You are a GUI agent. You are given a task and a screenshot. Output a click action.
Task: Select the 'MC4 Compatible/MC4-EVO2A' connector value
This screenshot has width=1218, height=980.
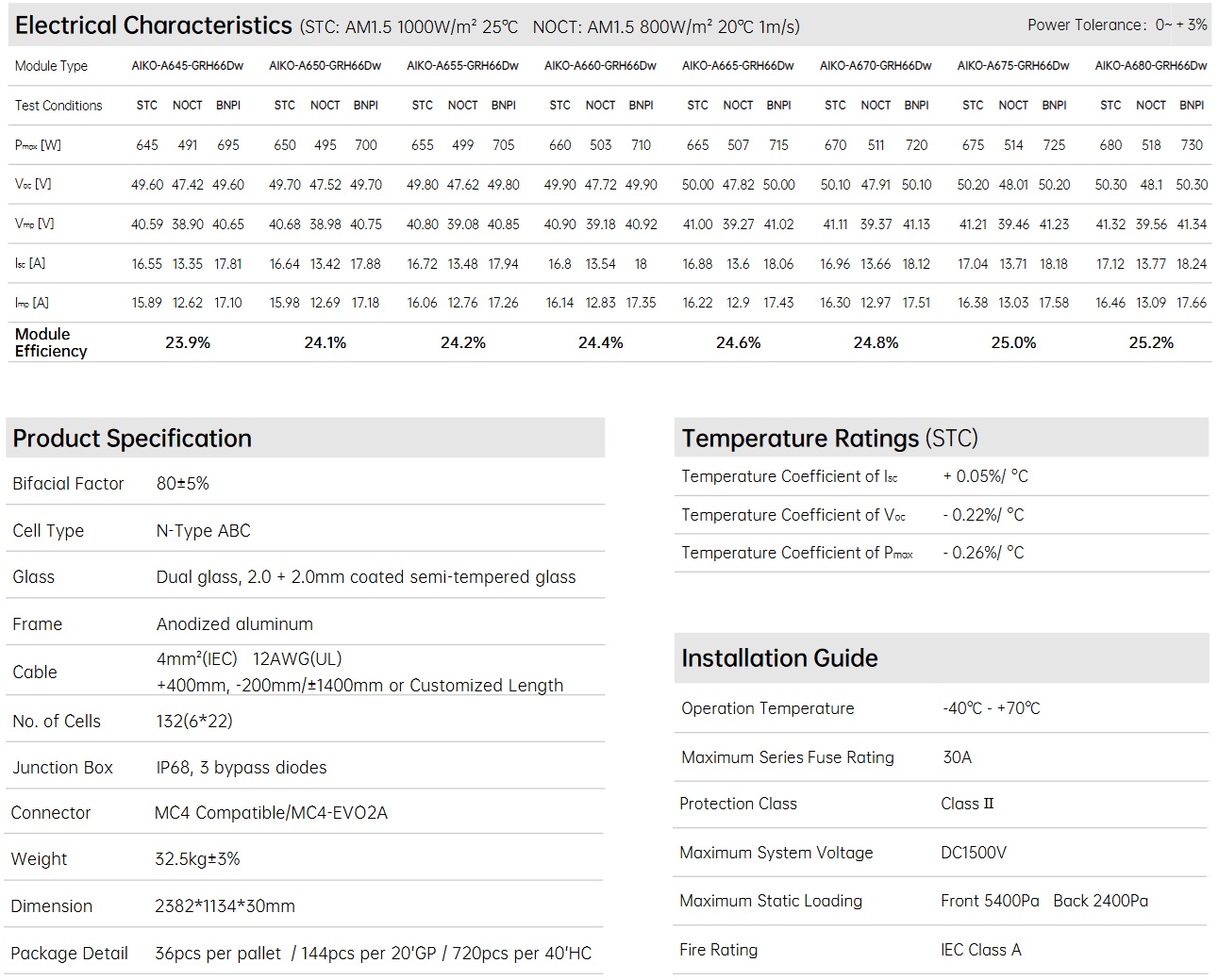click(x=271, y=813)
